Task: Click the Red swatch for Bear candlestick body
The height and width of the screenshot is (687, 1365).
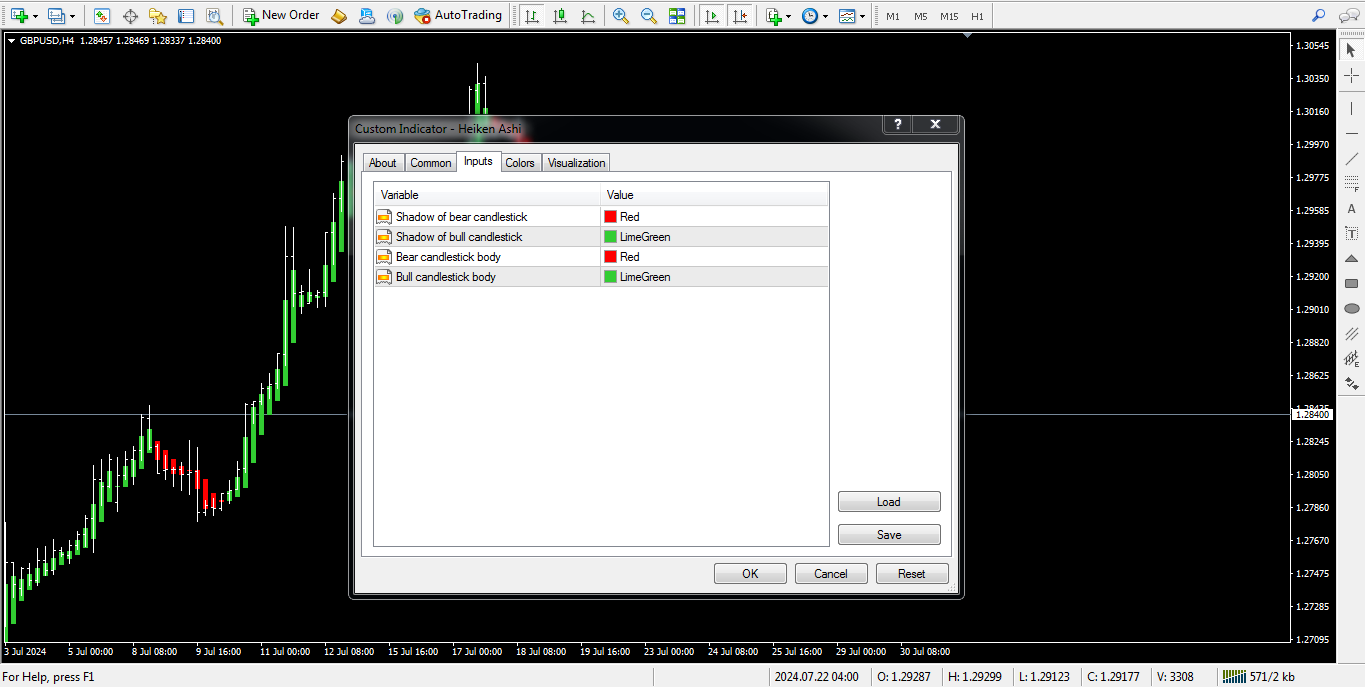Action: (x=610, y=257)
